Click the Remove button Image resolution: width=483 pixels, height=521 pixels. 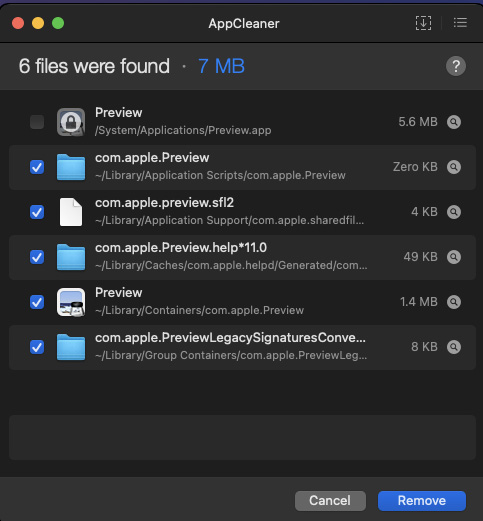[x=422, y=501]
